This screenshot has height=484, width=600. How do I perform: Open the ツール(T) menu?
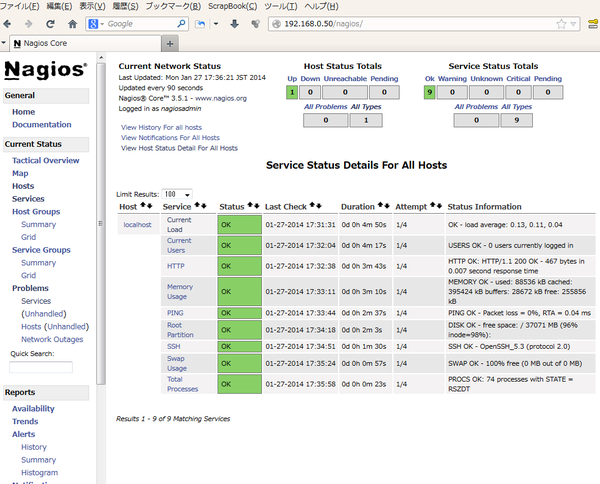coord(280,6)
